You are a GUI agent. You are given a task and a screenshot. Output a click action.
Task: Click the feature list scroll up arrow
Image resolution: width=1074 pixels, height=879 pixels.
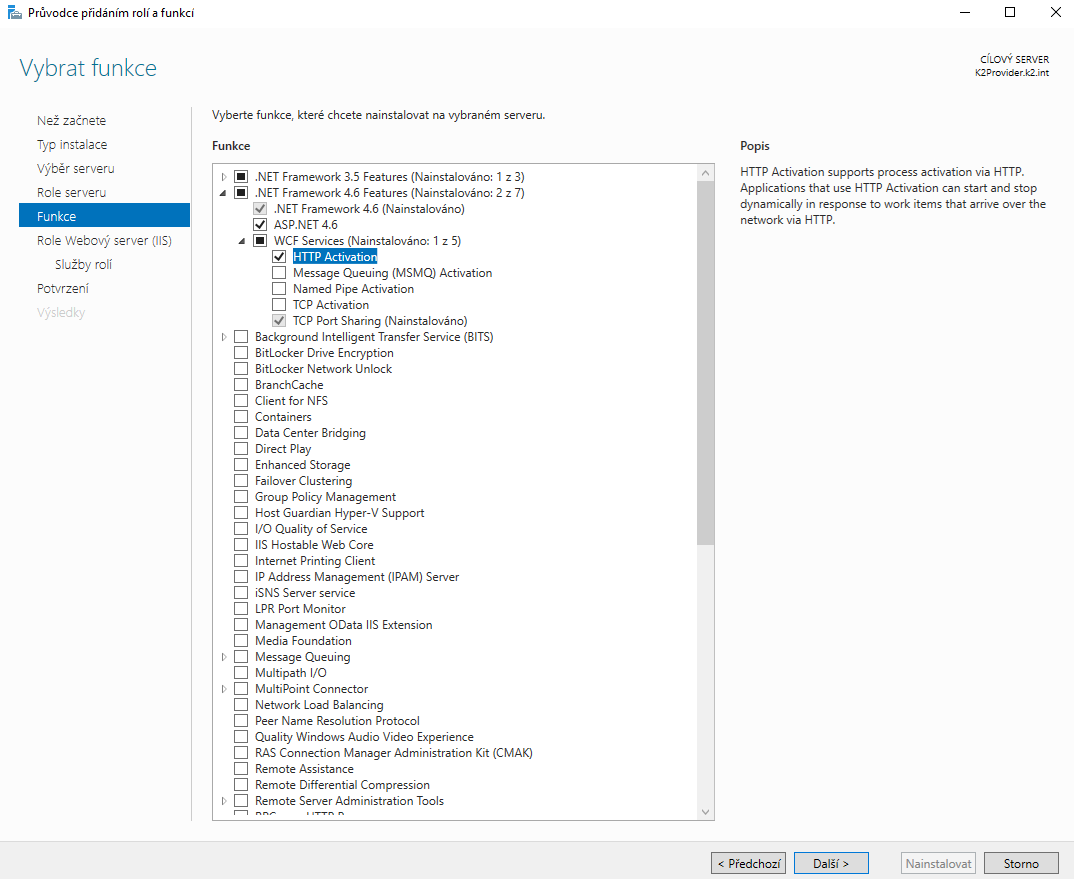[705, 173]
